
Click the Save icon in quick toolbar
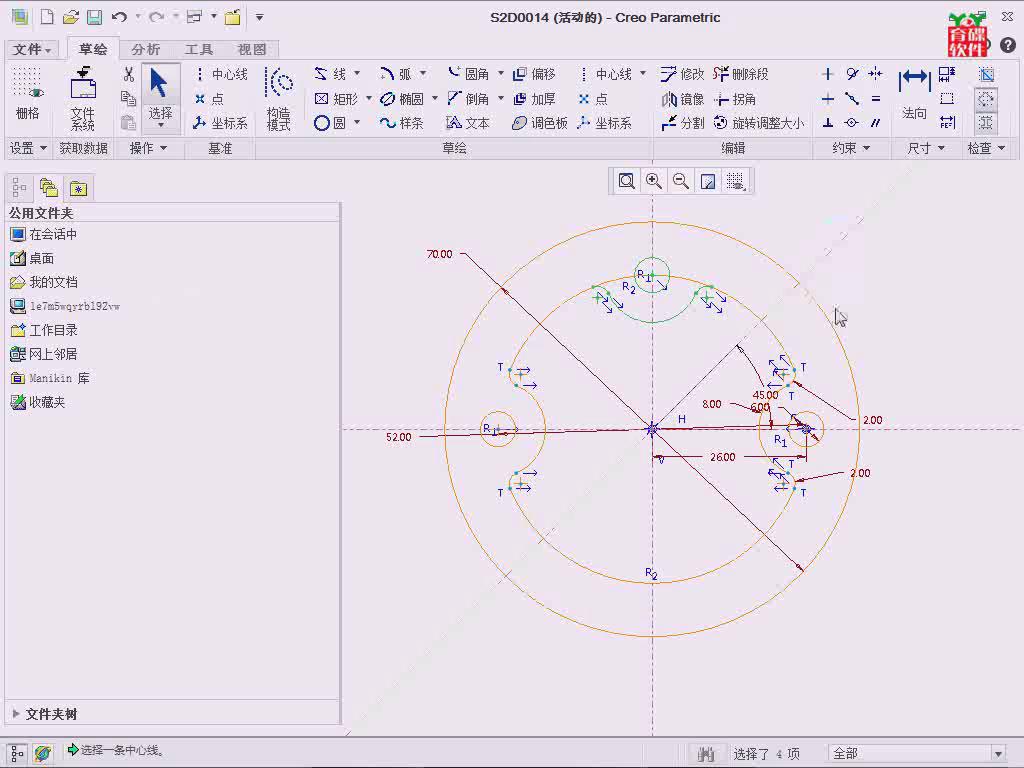coord(95,18)
